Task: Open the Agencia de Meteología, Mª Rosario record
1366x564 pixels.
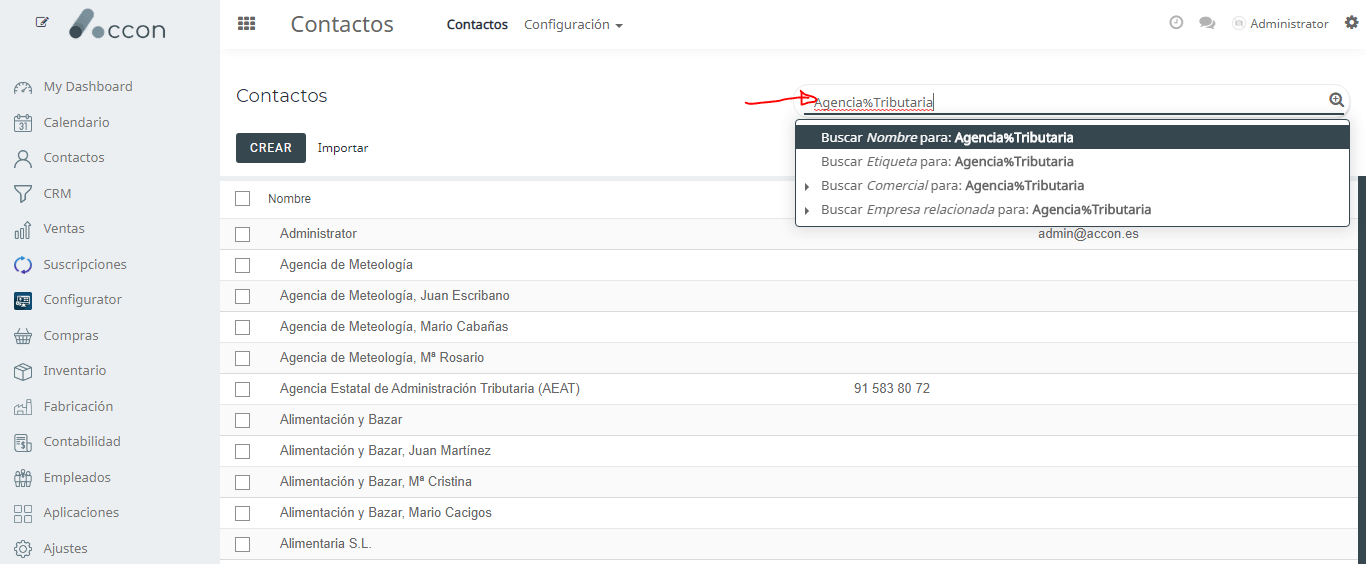Action: coord(382,358)
